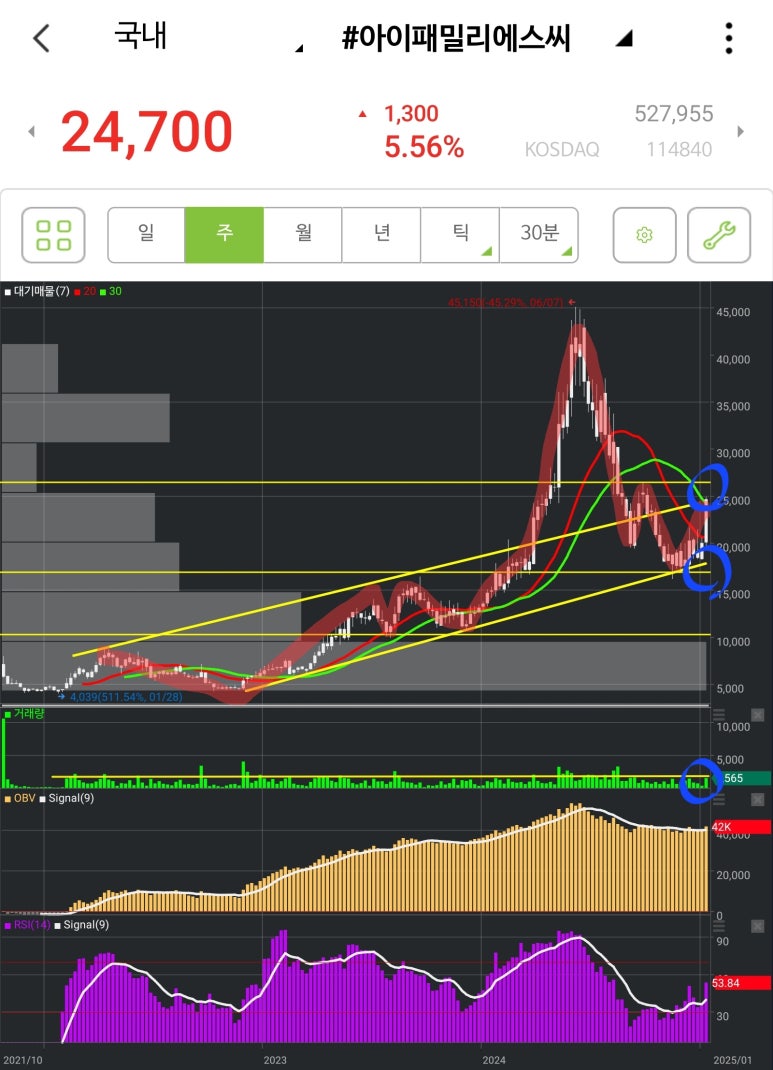The height and width of the screenshot is (1070, 773).
Task: Tap the red 42K OBV value tag
Action: pos(742,827)
